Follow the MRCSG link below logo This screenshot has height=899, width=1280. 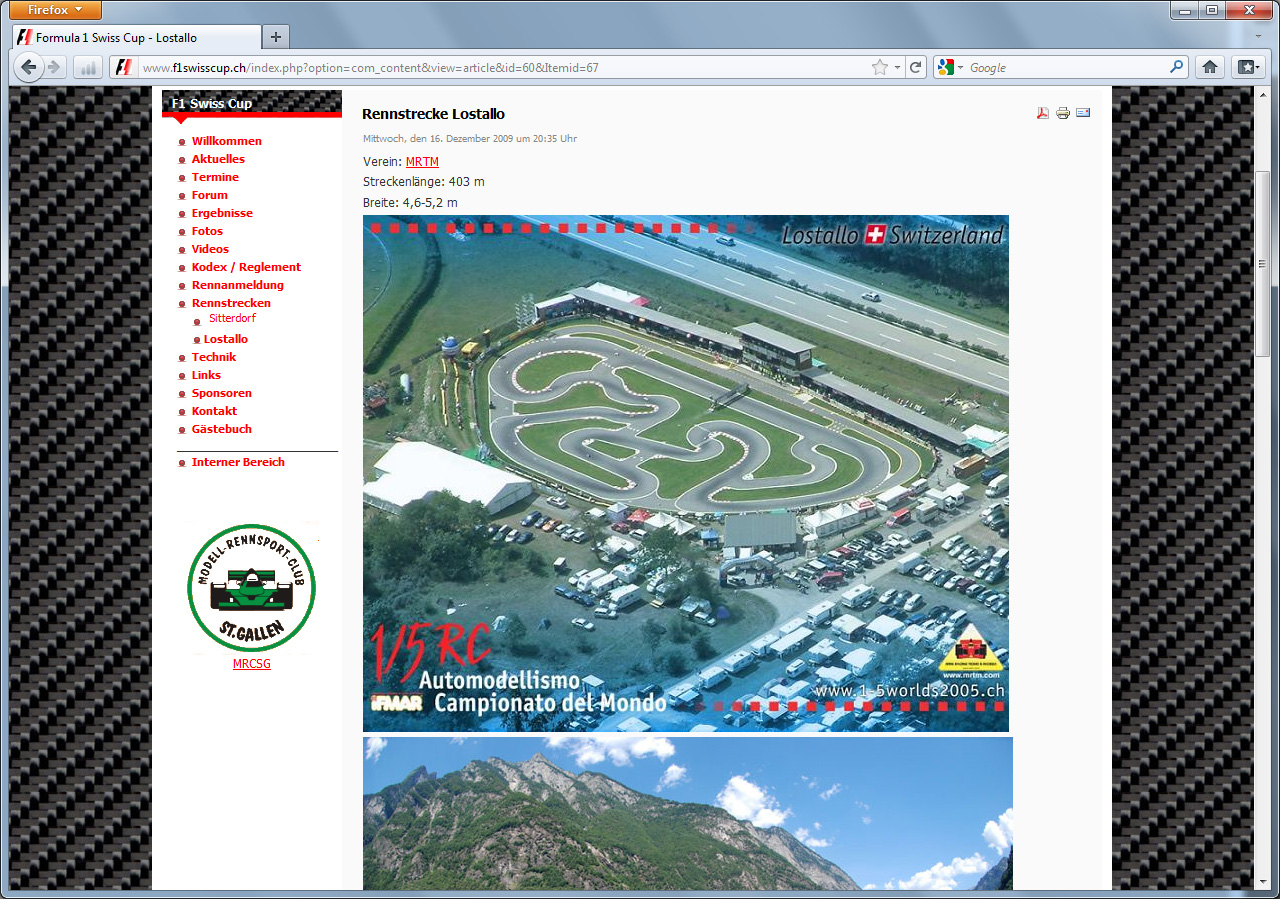(252, 664)
